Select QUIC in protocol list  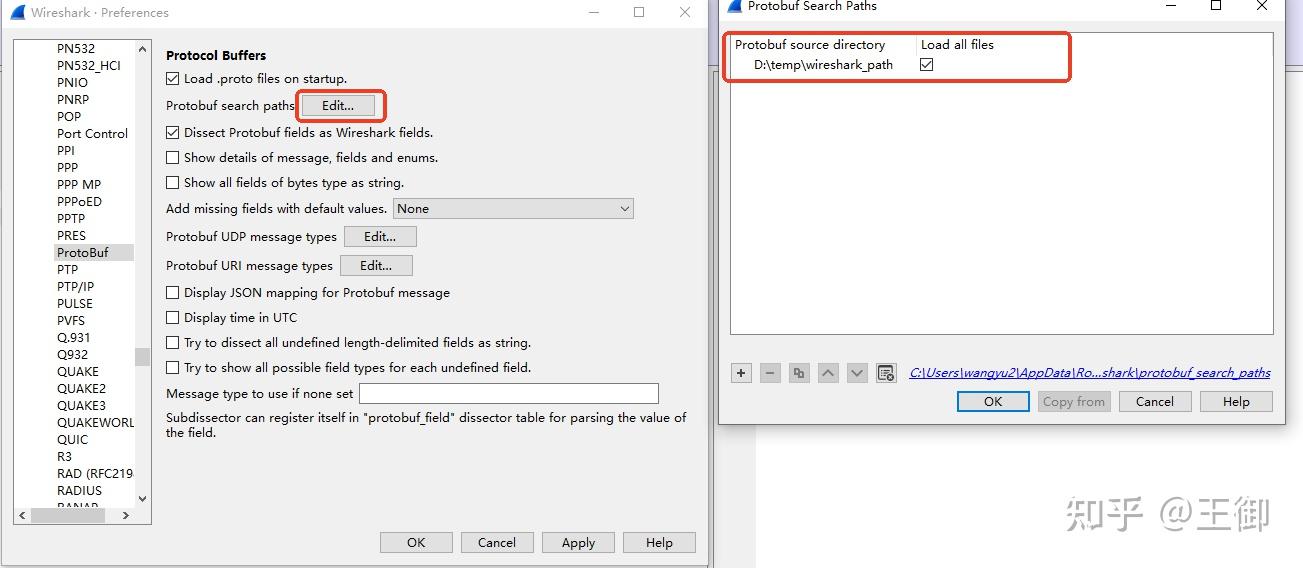[72, 440]
